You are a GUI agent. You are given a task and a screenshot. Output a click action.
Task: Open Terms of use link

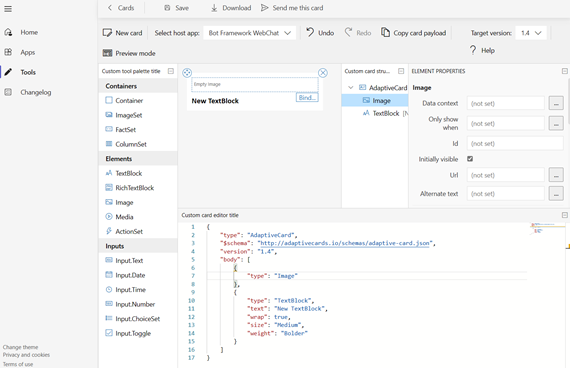click(18, 364)
